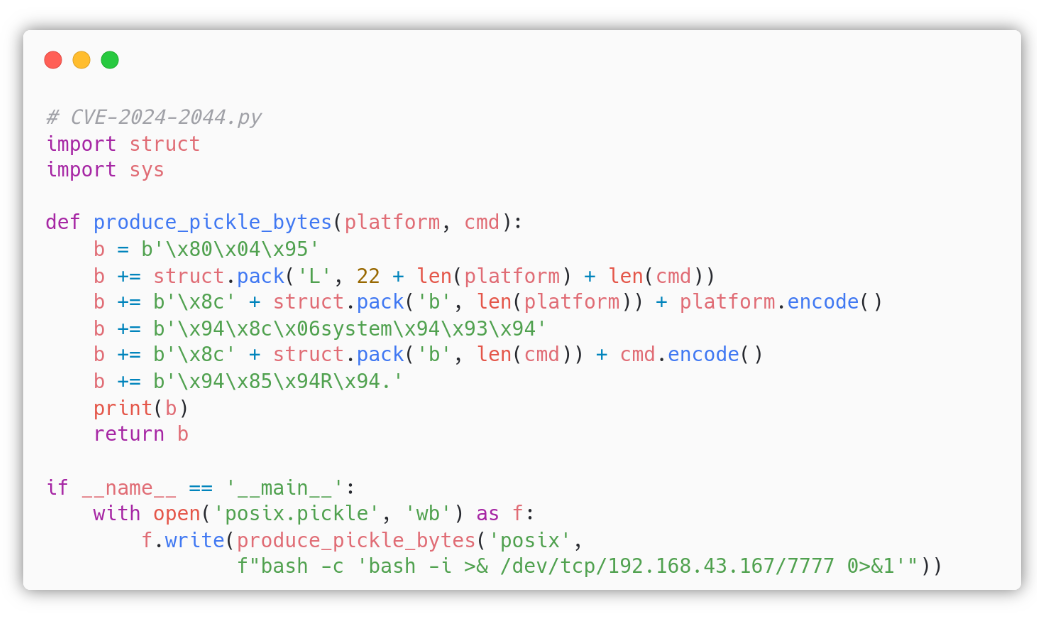Click the '__main__' string literal
The image size is (1037, 621).
click(284, 488)
